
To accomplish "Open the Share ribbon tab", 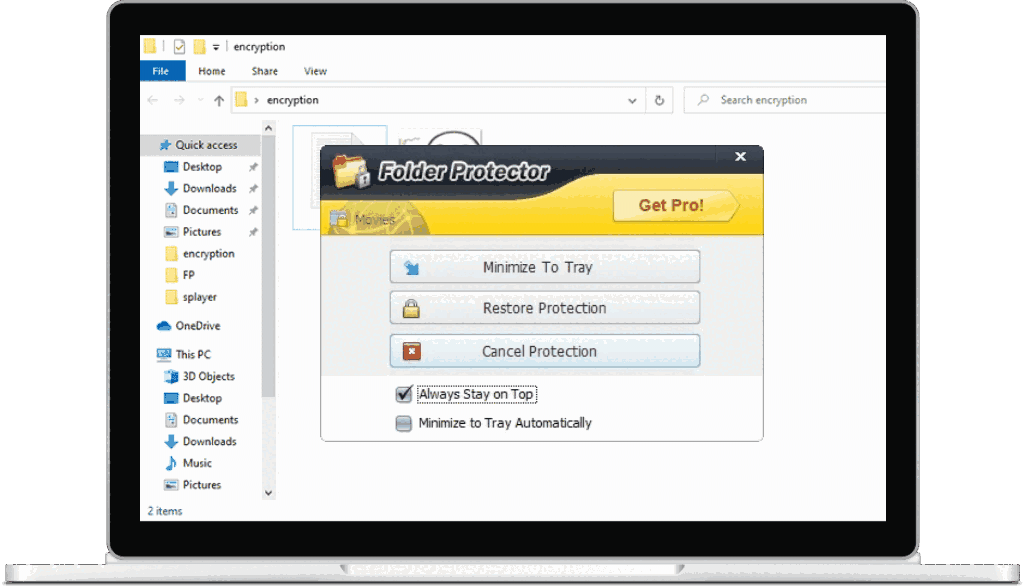I will point(264,71).
